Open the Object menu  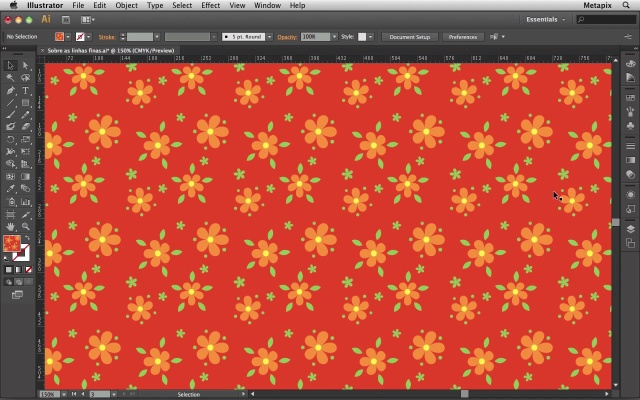[127, 5]
